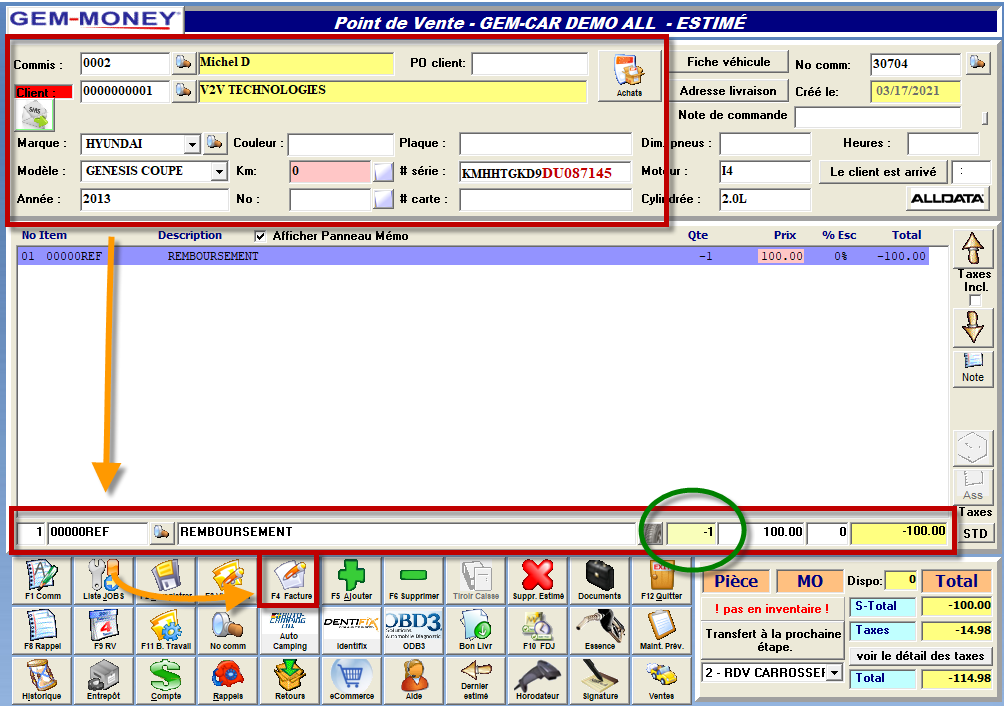This screenshot has height=706, width=1004.
Task: Capture Signature with pen icon
Action: pos(599,679)
